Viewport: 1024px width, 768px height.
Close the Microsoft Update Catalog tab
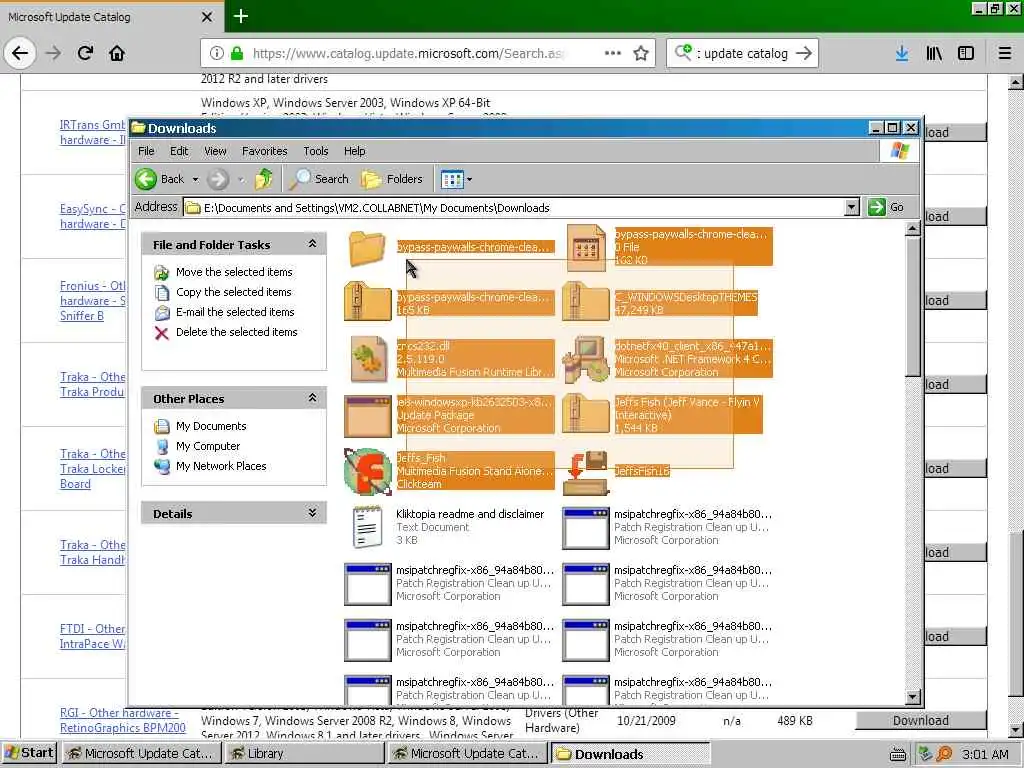tap(206, 17)
